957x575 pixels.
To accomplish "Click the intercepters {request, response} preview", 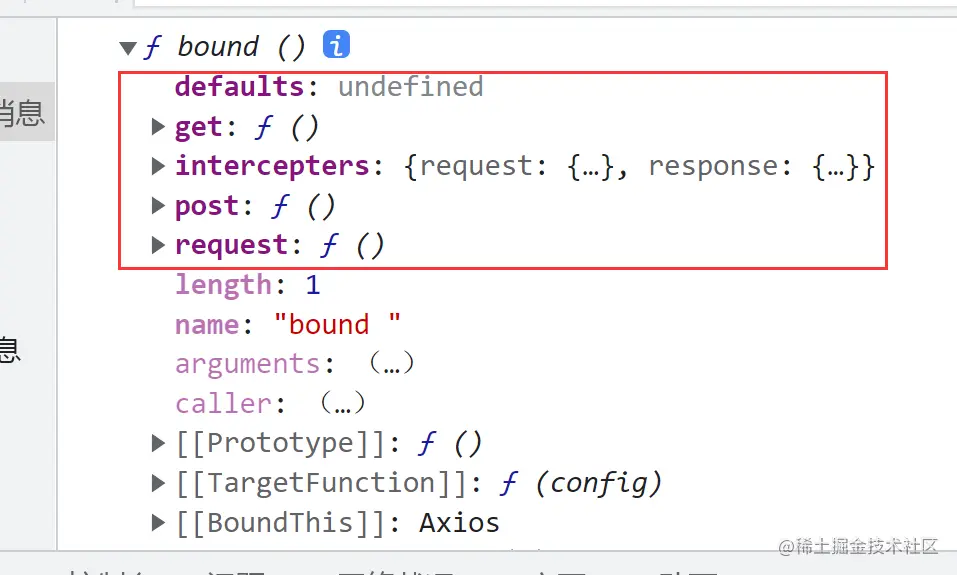I will coord(640,166).
